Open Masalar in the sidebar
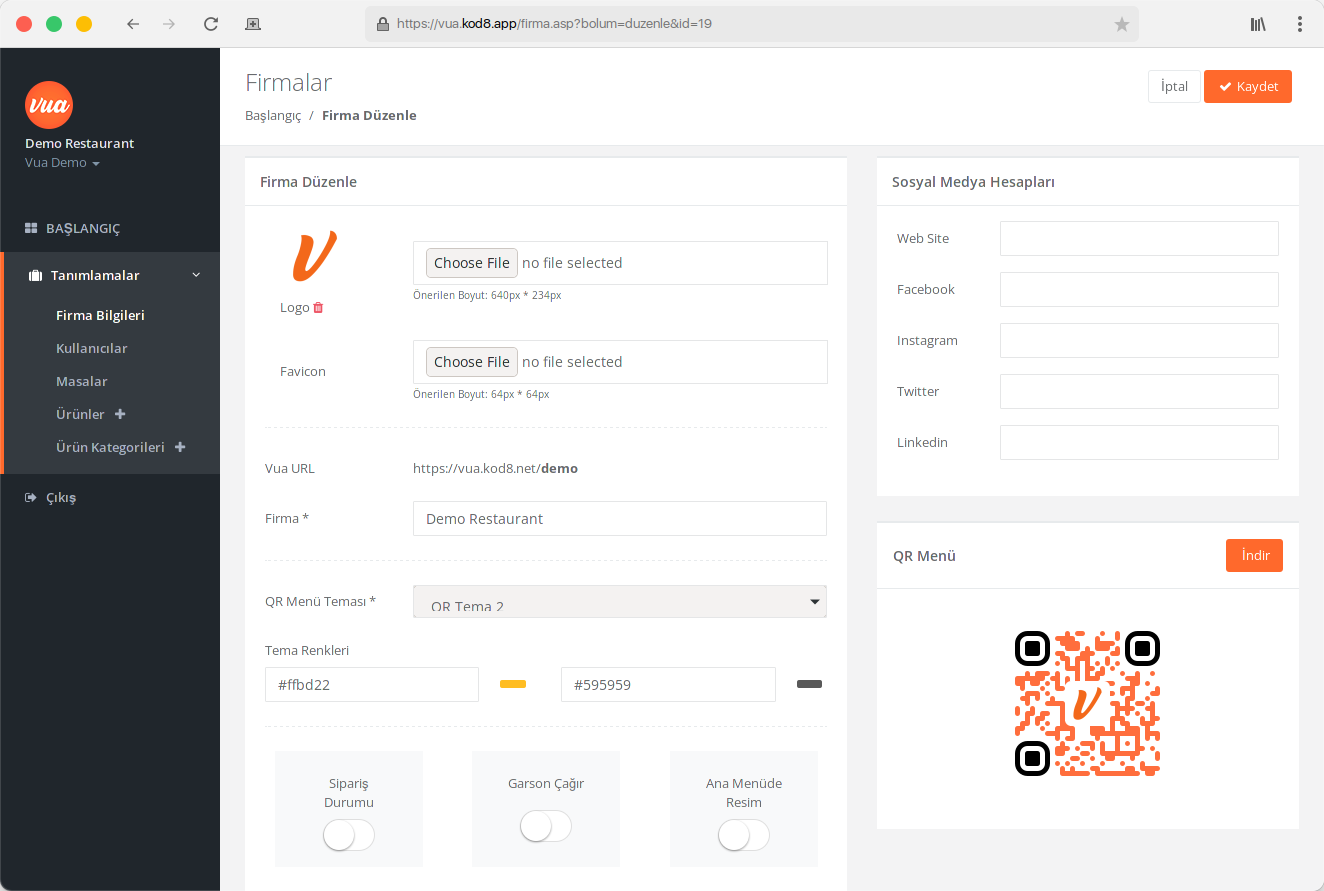Viewport: 1324px width, 891px height. point(82,382)
